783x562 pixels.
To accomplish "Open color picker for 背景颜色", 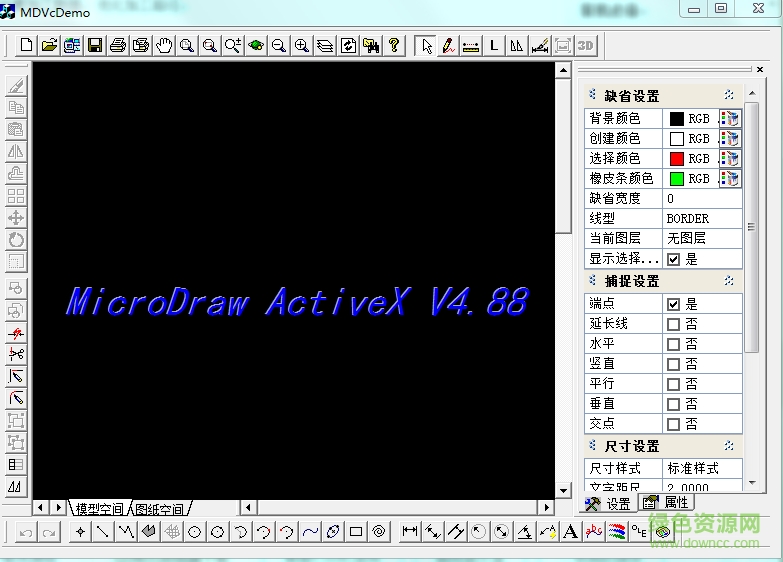I will (x=730, y=118).
